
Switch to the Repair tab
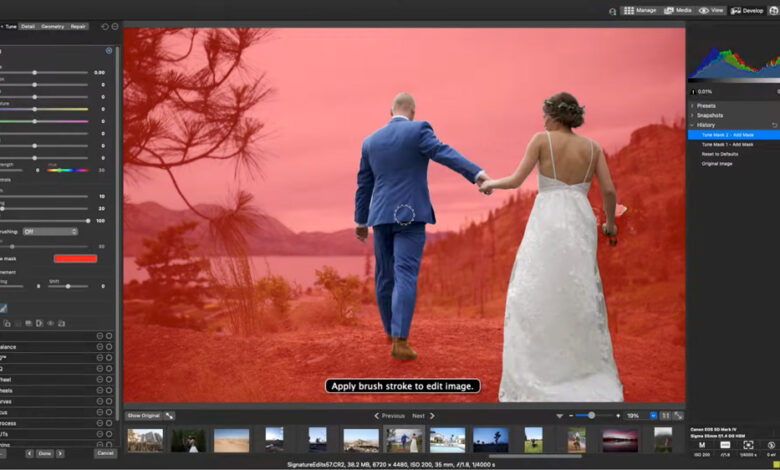point(78,26)
